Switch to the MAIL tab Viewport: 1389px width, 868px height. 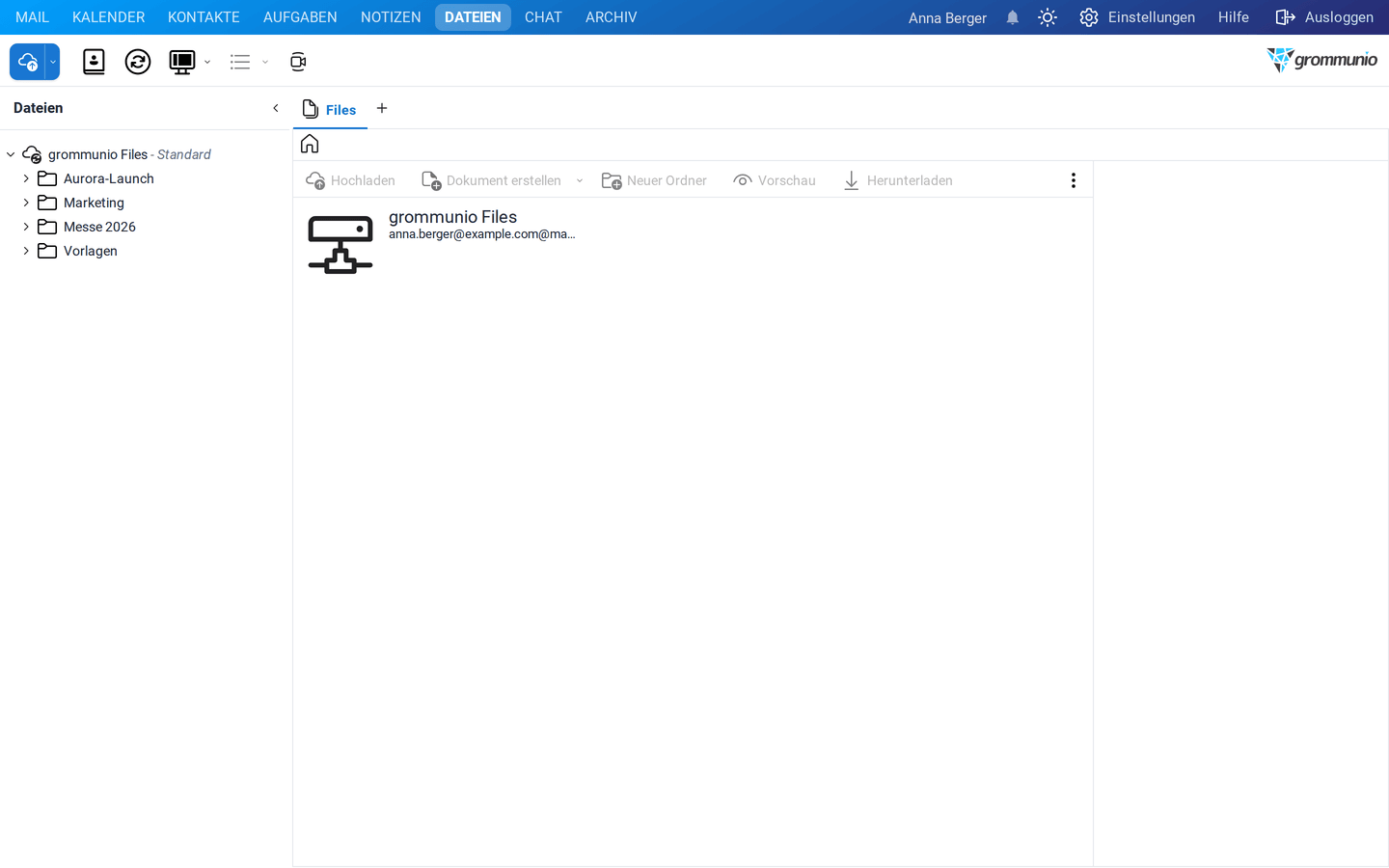tap(32, 17)
